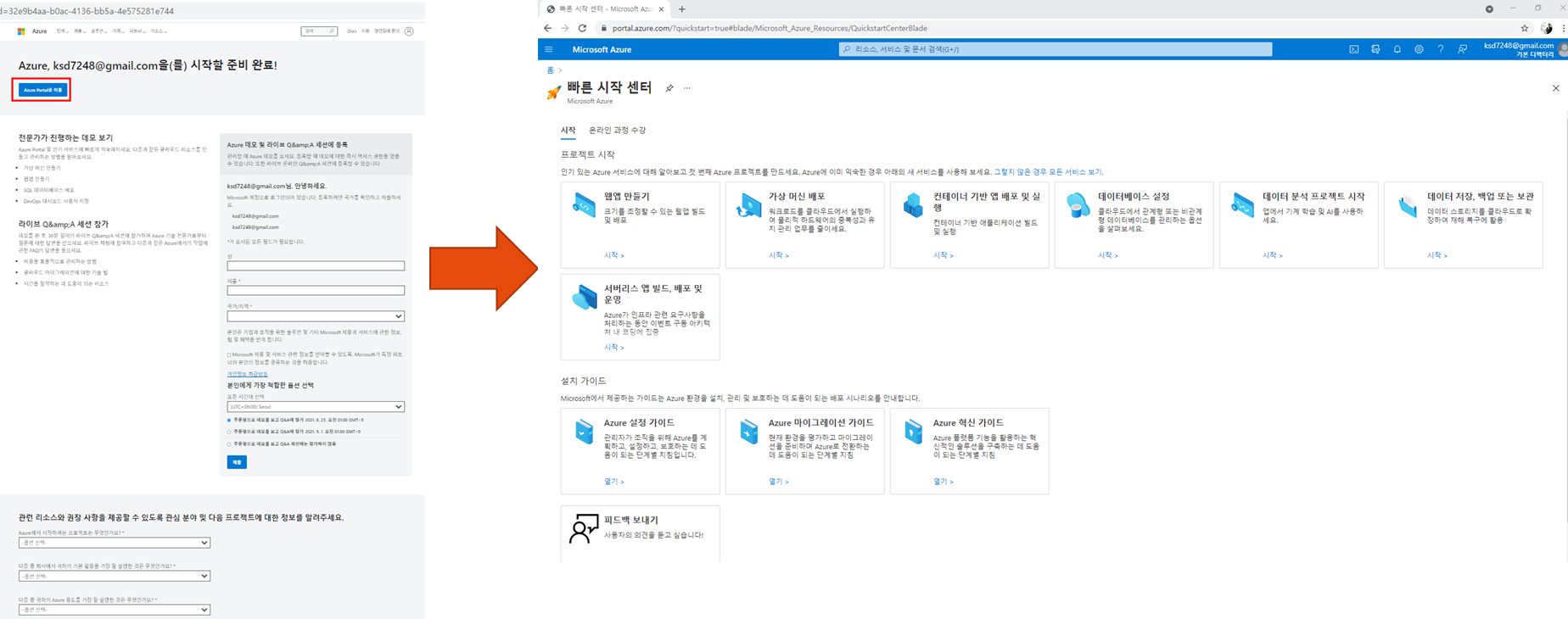Click 그렇지 않은 경우 모든 서비스 보기 link

pos(1048,172)
